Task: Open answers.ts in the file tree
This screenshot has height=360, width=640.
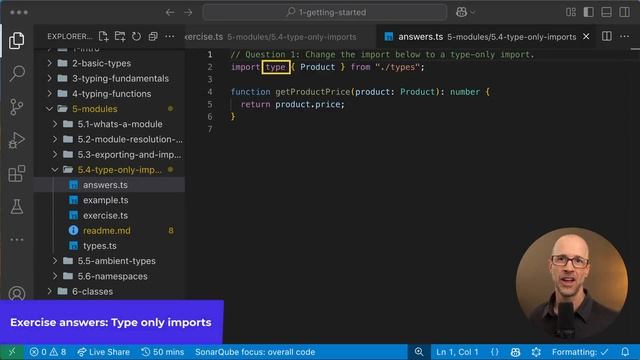Action: point(109,185)
